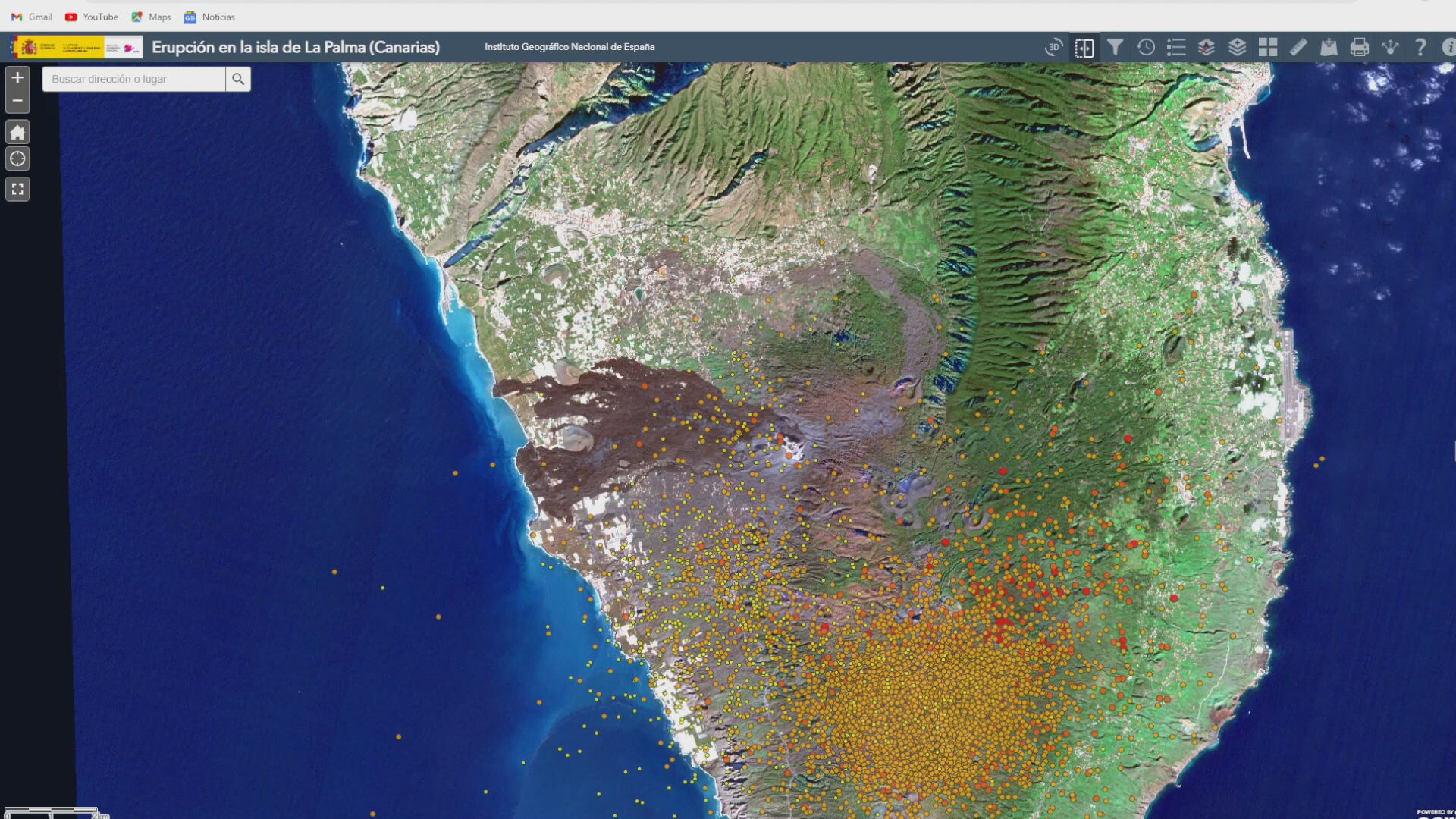Image resolution: width=1456 pixels, height=819 pixels.
Task: Open the share map tool
Action: coord(1390,47)
